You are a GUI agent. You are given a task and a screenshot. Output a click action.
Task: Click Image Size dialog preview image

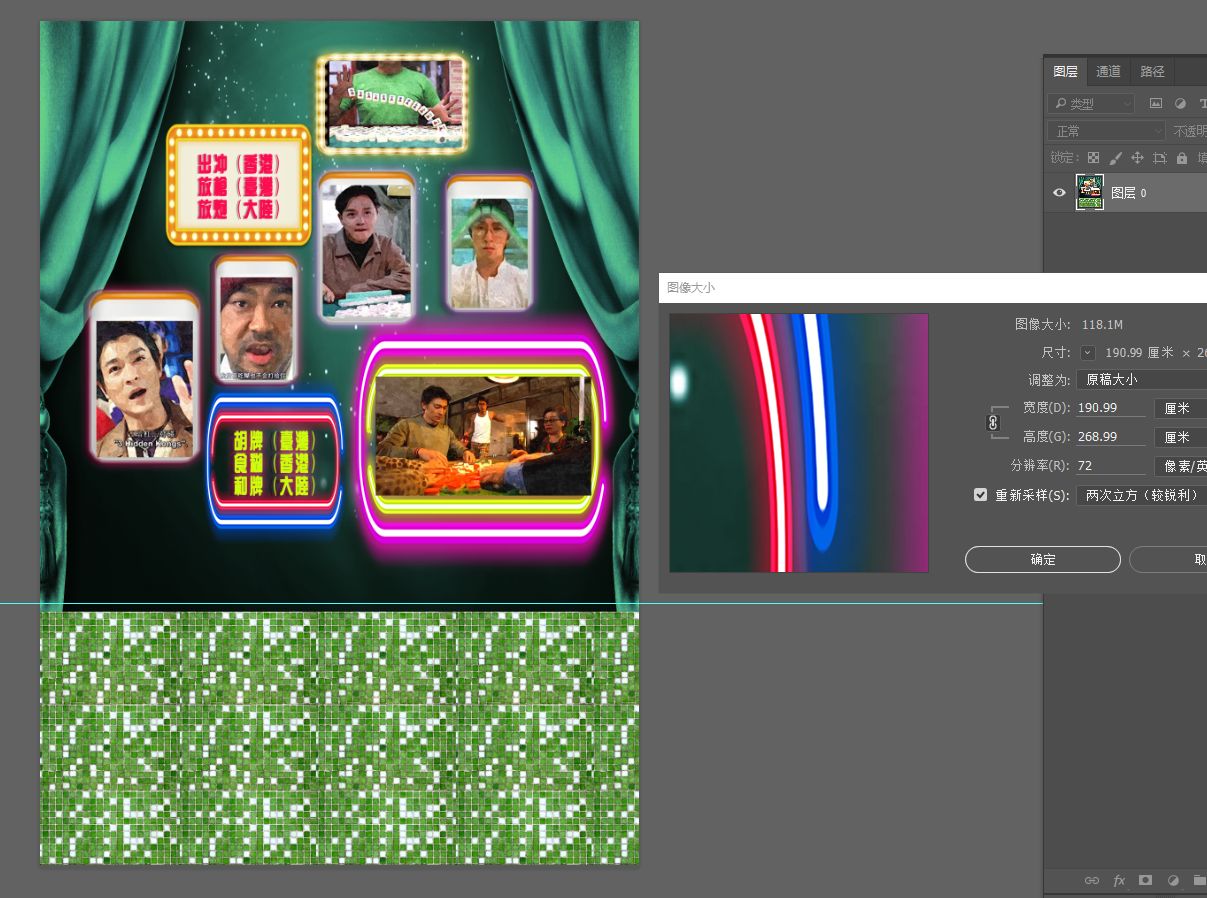[x=799, y=443]
